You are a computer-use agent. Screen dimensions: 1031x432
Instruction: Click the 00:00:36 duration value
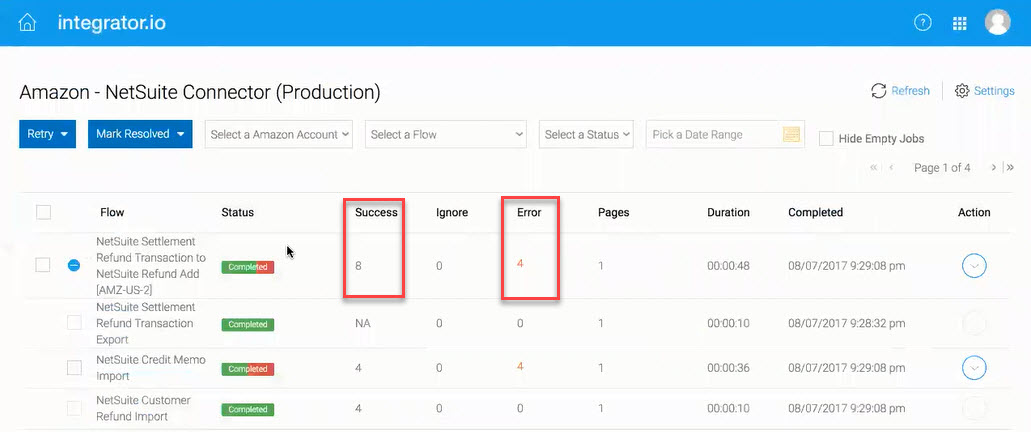[729, 368]
